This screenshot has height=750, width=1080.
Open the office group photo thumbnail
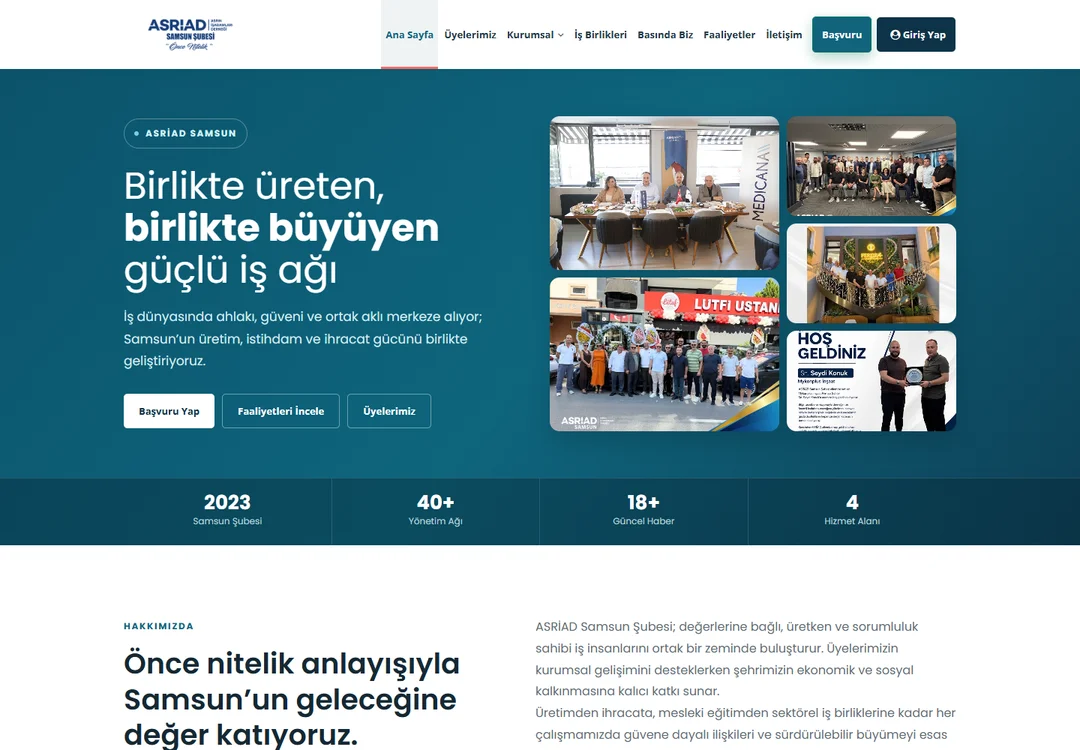[871, 166]
